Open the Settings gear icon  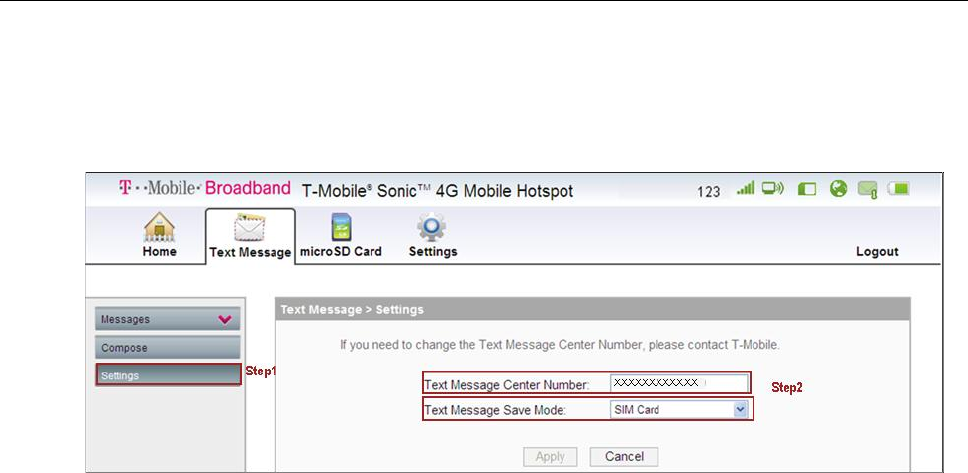[x=432, y=227]
